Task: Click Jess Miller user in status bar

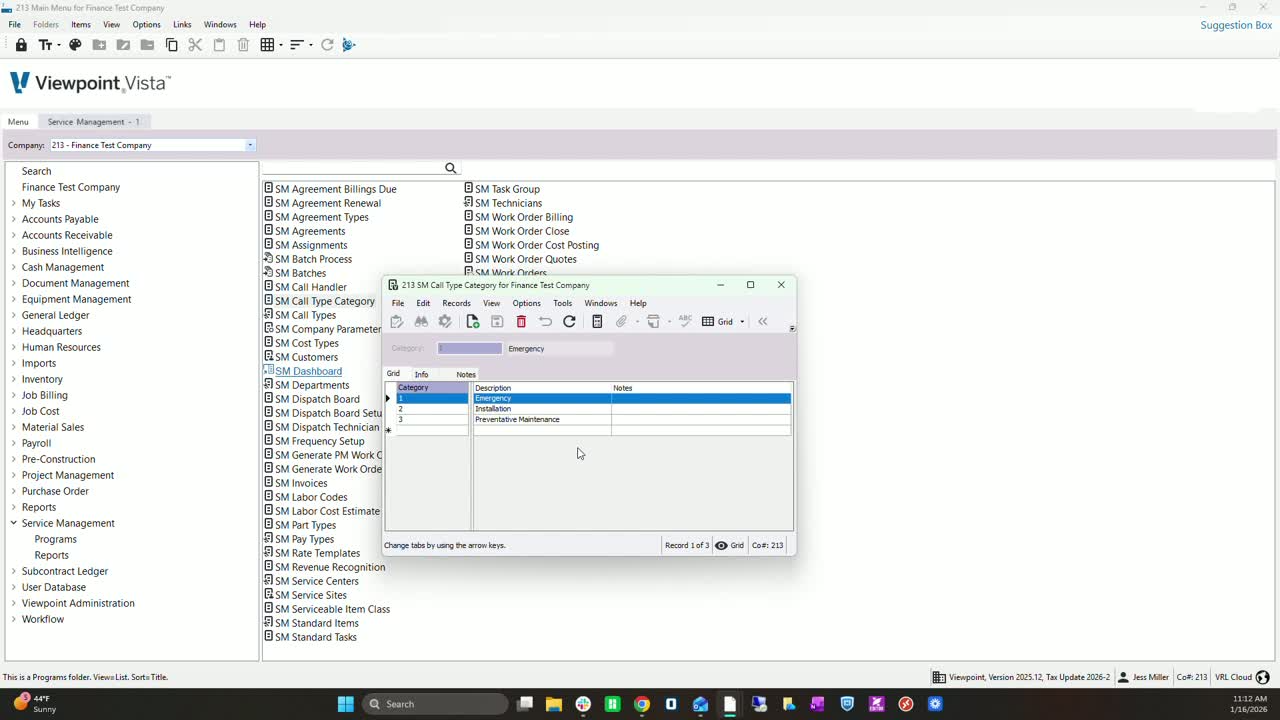Action: tap(1144, 677)
